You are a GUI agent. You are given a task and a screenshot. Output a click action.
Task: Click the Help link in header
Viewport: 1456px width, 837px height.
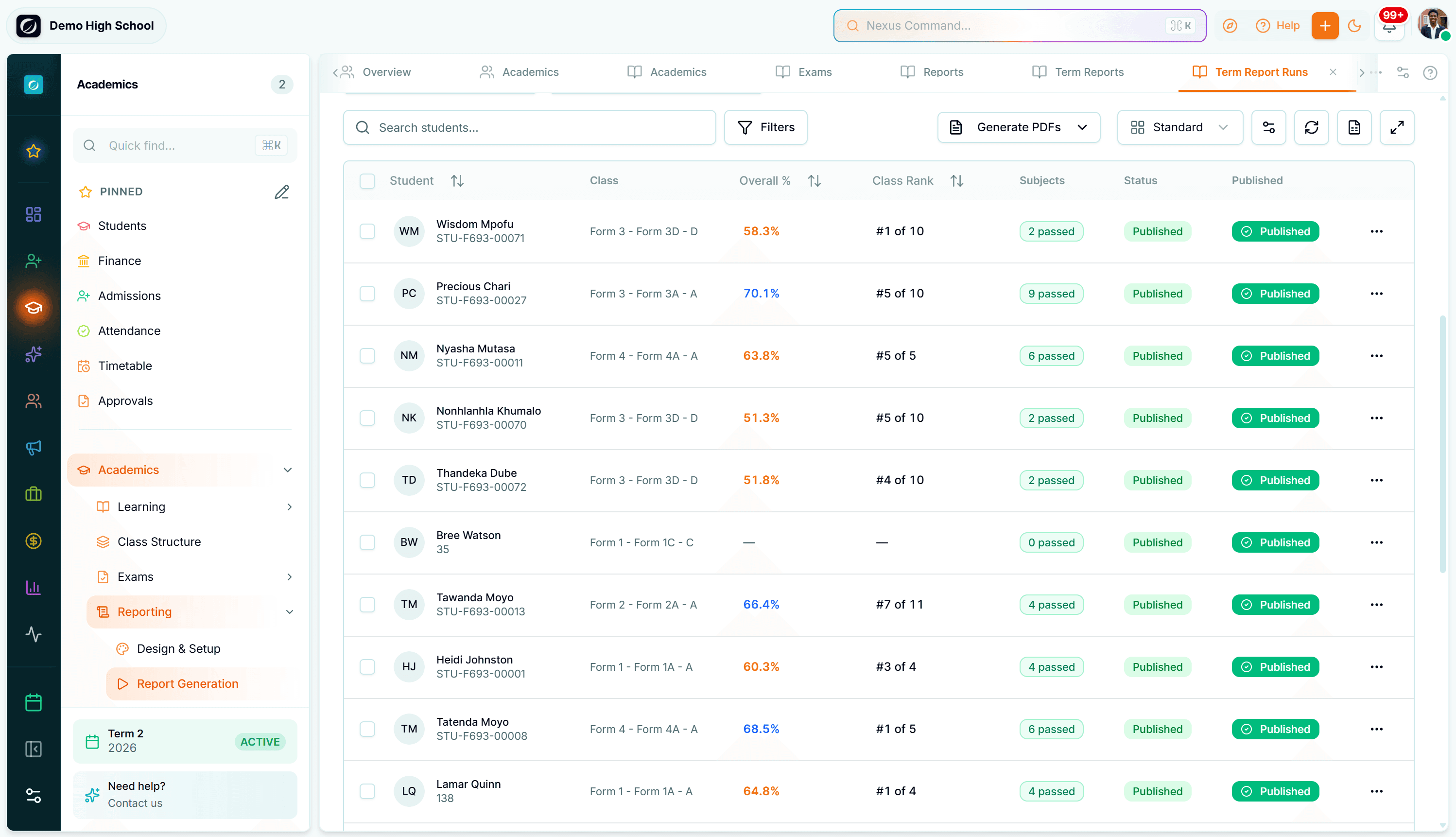(x=1277, y=26)
